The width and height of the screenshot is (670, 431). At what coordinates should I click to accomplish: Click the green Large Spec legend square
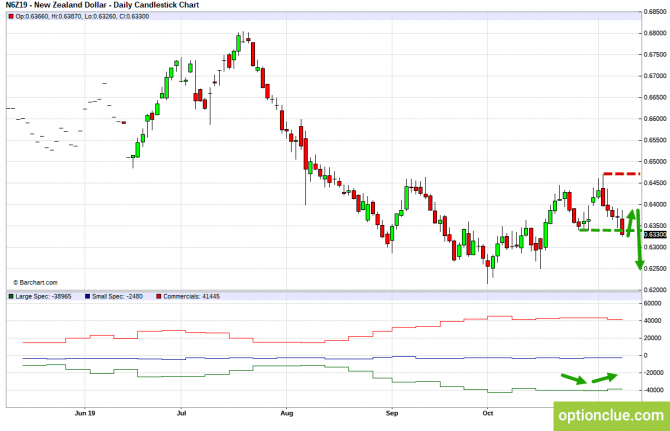11,296
